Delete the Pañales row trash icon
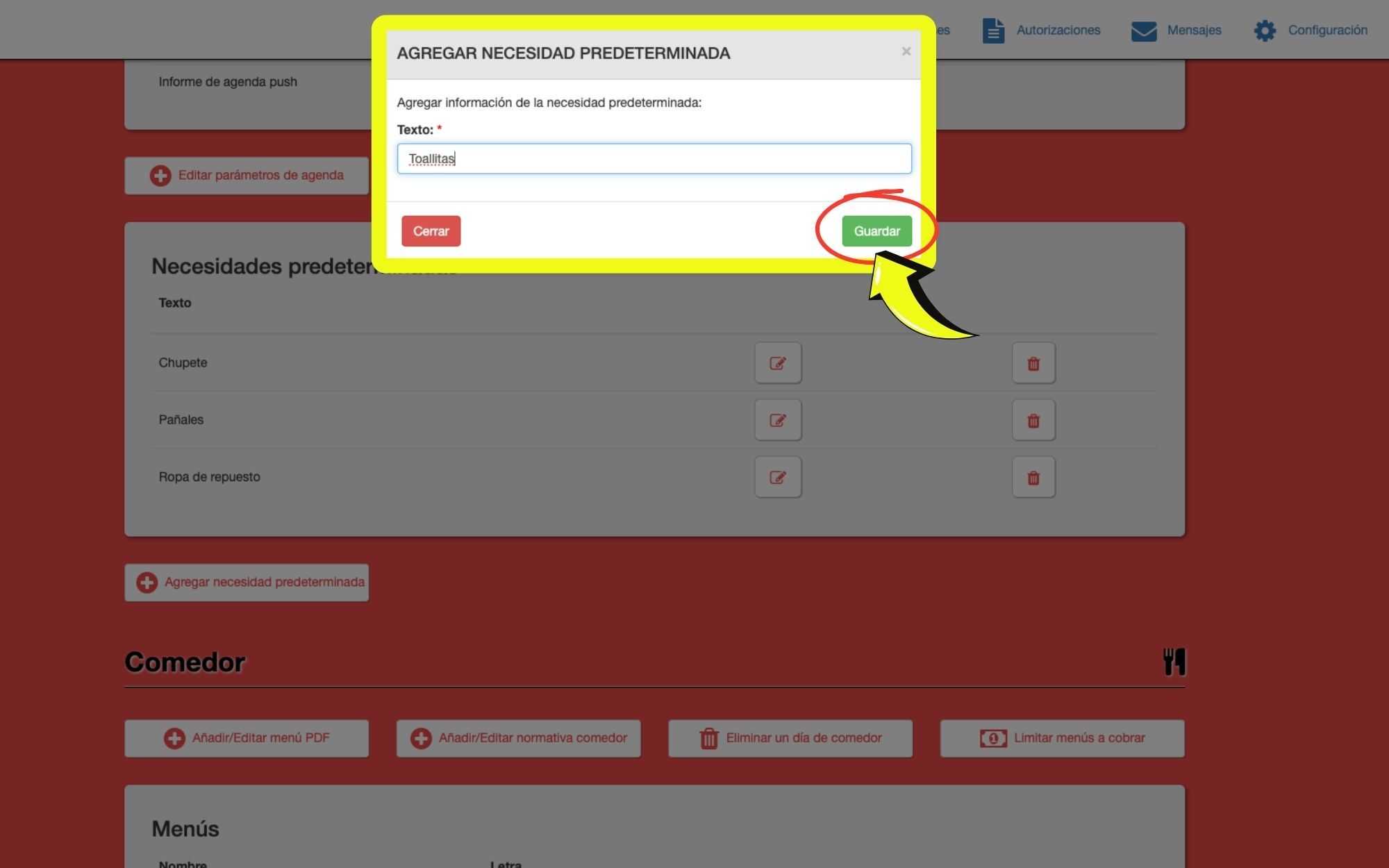The image size is (1389, 868). 1033,420
